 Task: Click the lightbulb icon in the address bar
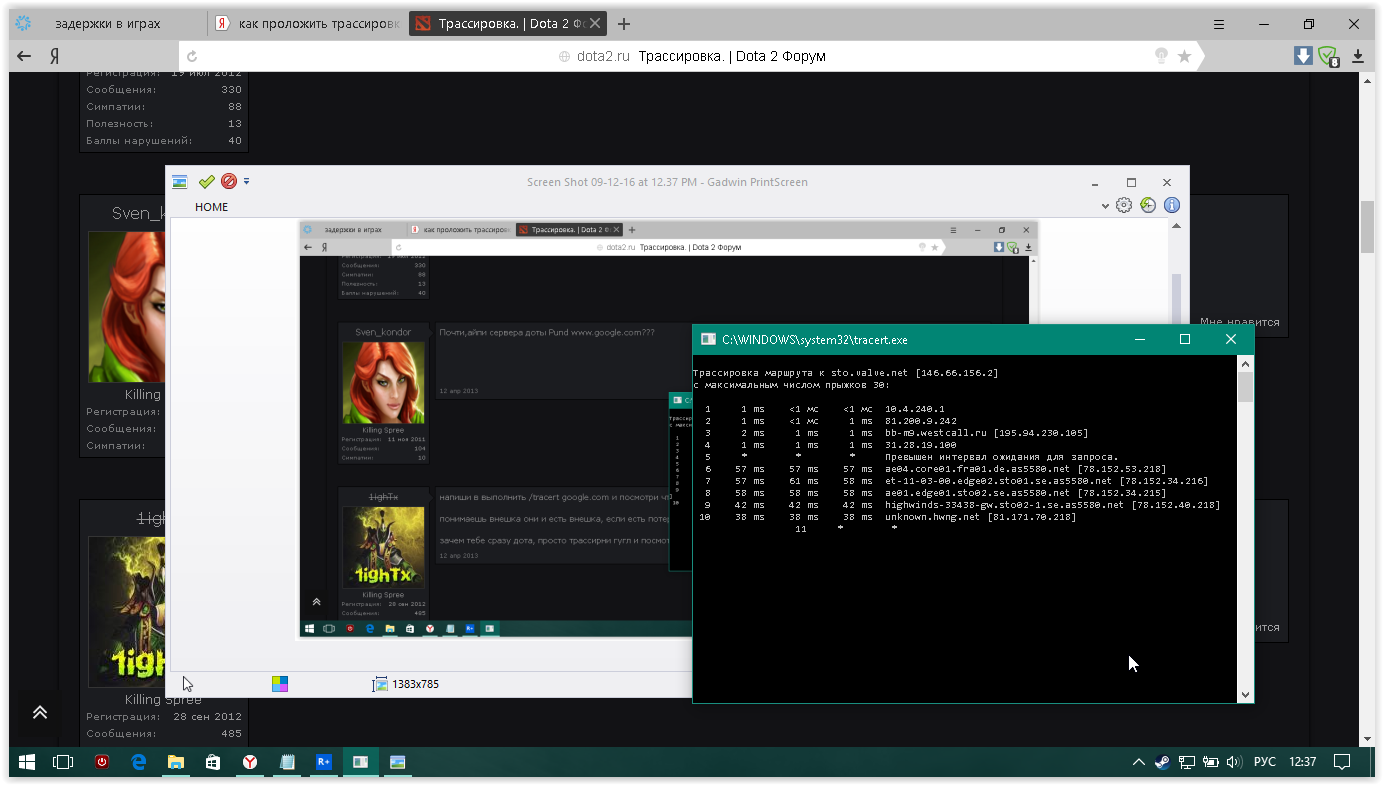coord(1161,57)
